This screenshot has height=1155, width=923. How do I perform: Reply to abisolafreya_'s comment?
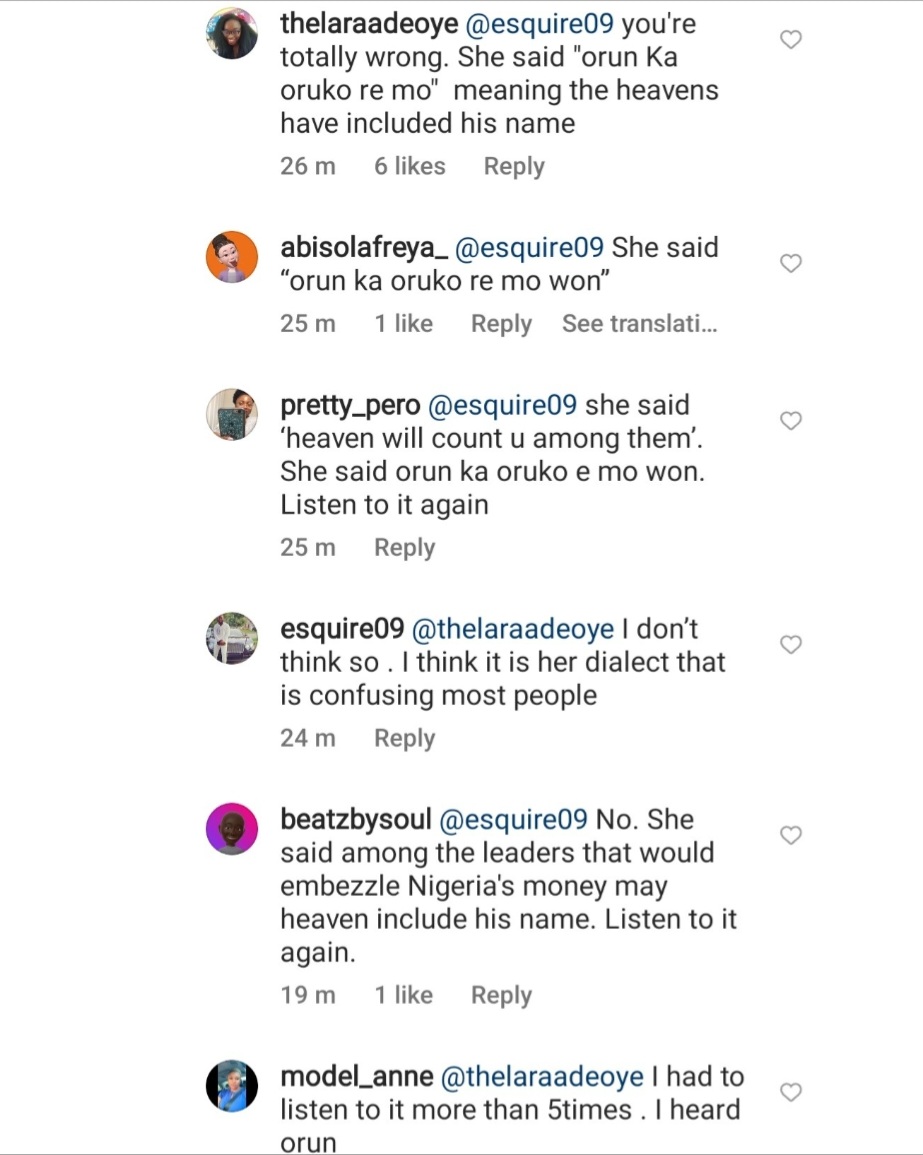tap(501, 324)
